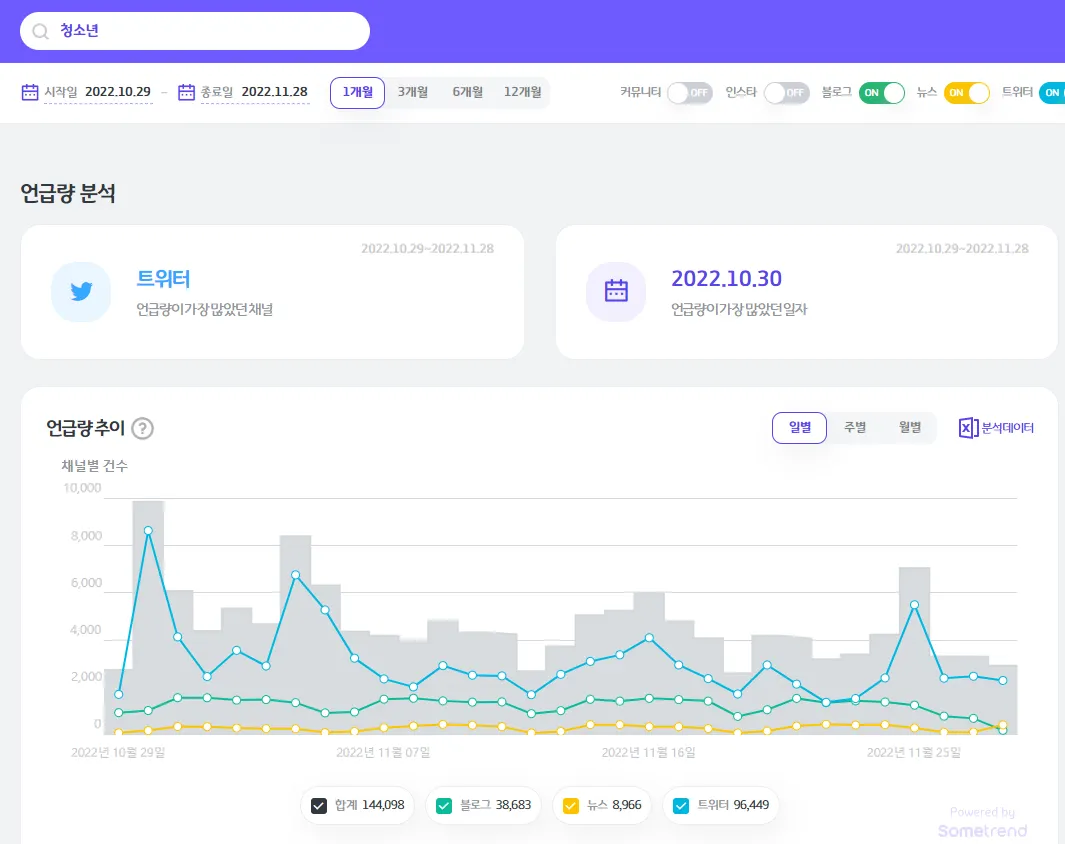Uncheck the 트위터 legend checkbox
This screenshot has width=1065, height=844.
[681, 805]
